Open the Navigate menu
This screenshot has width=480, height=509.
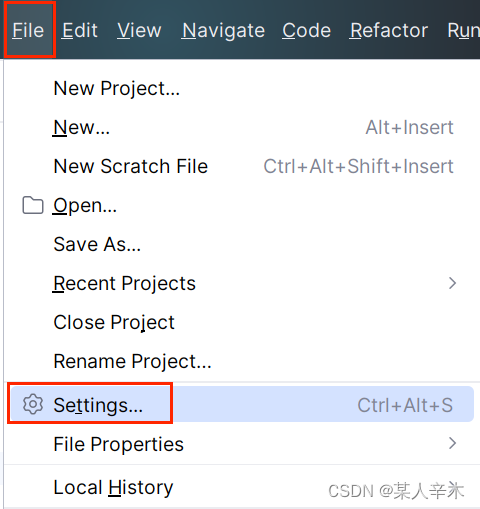point(223,30)
